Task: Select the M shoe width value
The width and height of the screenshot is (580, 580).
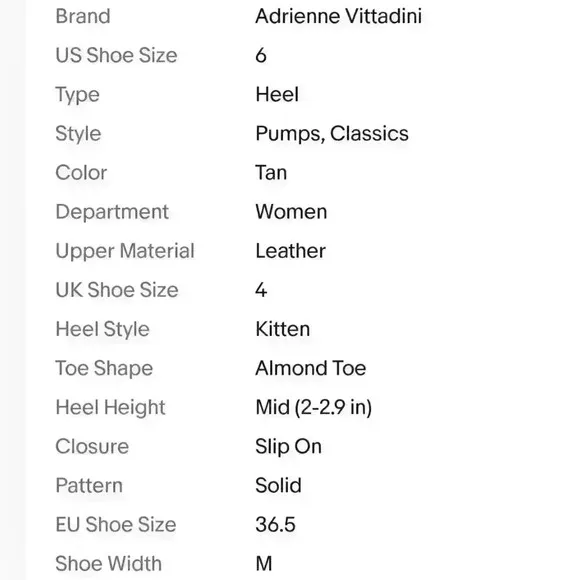Action: 264,564
